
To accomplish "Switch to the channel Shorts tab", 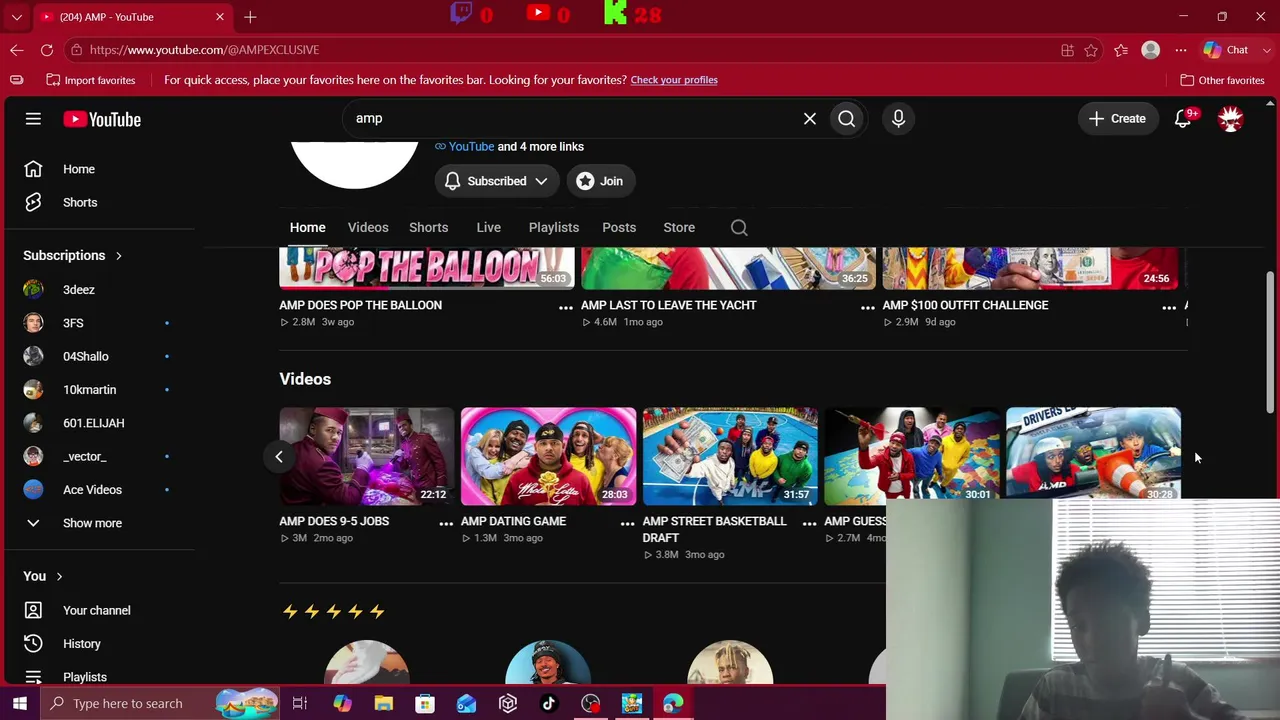I will [428, 228].
